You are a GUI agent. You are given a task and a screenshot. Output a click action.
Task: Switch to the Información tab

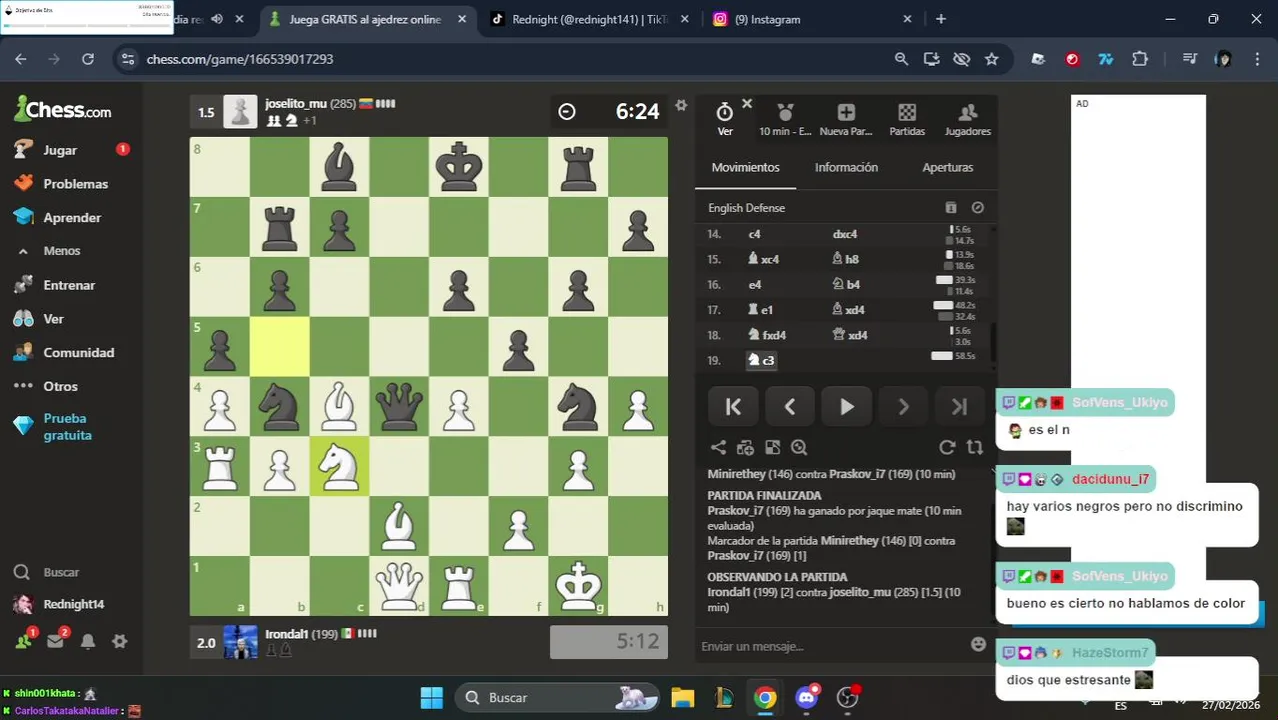coord(846,167)
